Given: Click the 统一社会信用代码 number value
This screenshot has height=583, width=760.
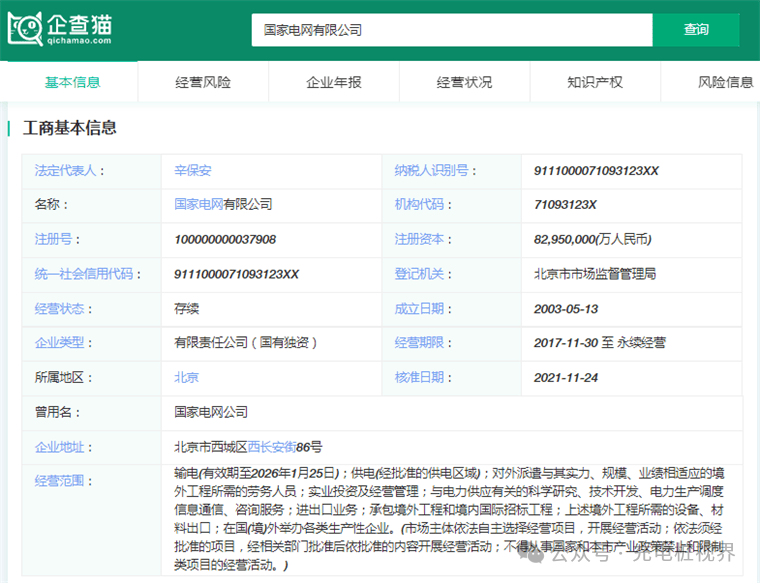Looking at the screenshot, I should pos(236,274).
